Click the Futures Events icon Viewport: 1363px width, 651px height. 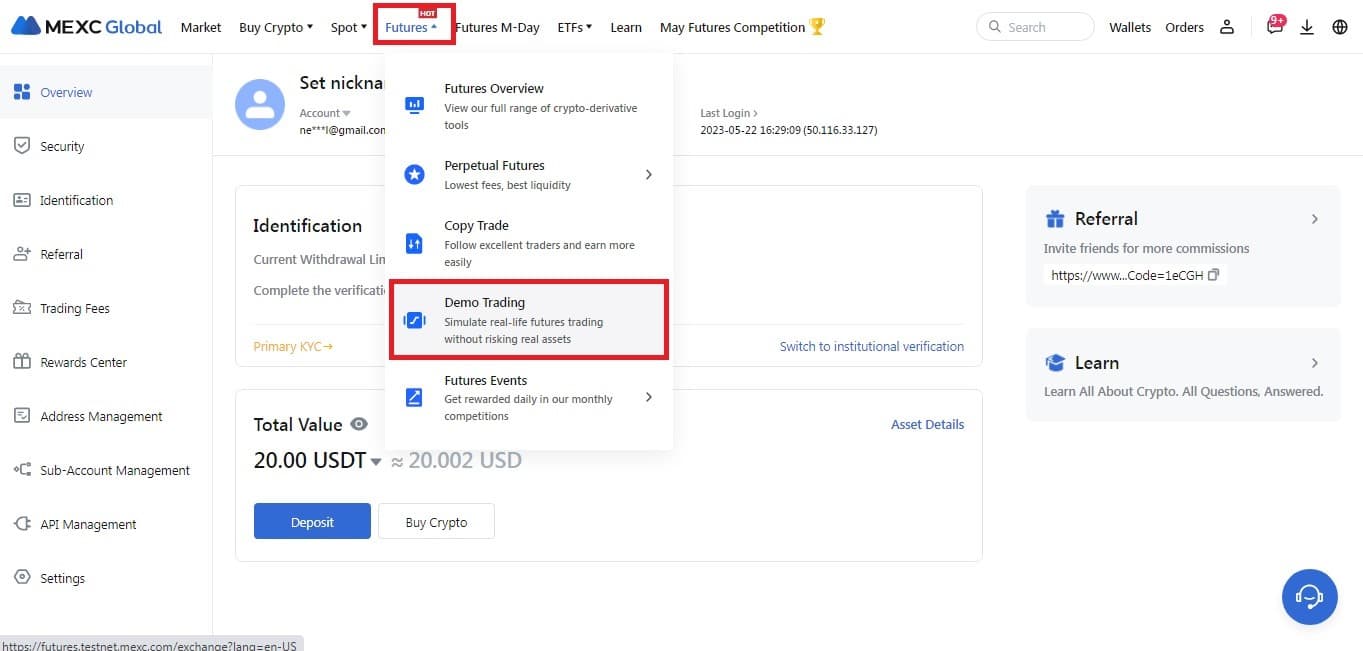pyautogui.click(x=414, y=397)
